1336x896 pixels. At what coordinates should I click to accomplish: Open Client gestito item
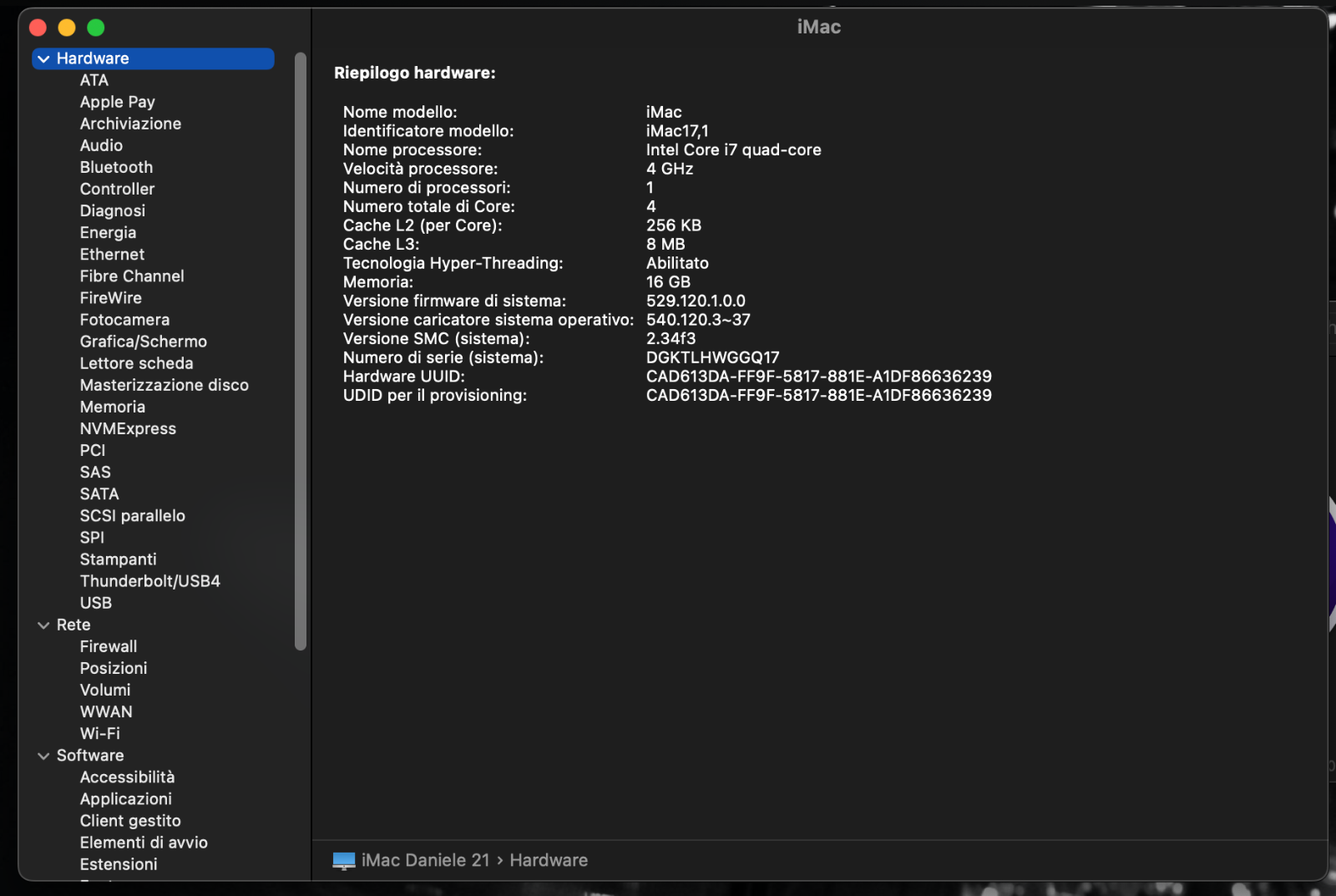click(130, 821)
